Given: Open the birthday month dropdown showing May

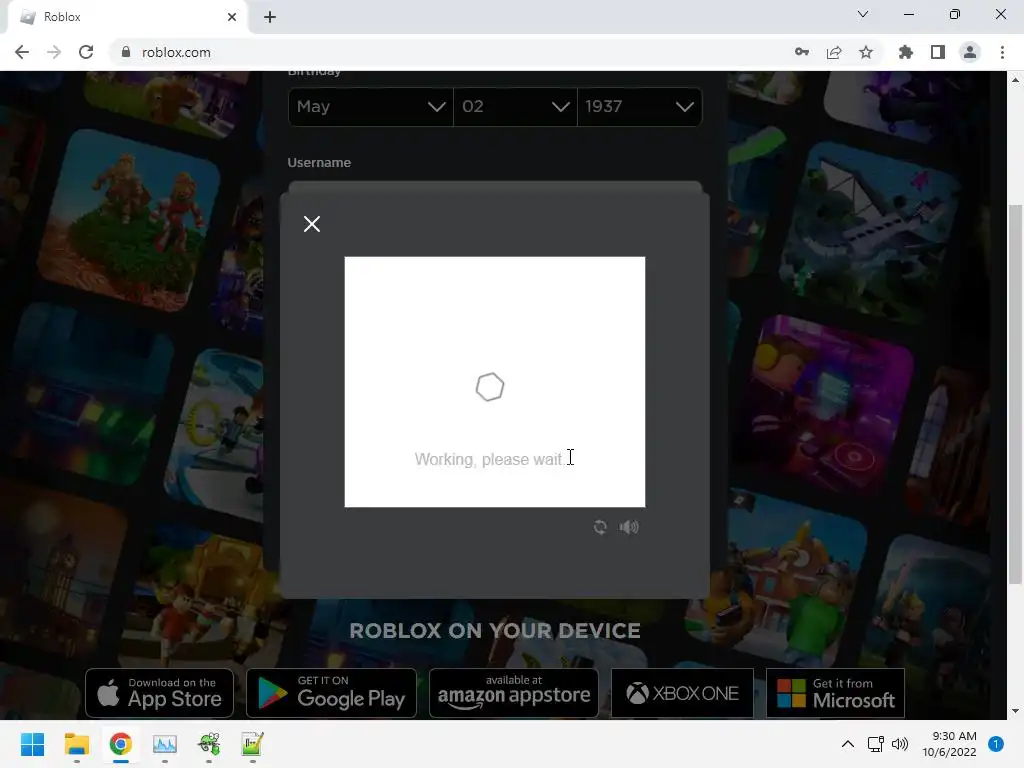Looking at the screenshot, I should click(x=371, y=106).
